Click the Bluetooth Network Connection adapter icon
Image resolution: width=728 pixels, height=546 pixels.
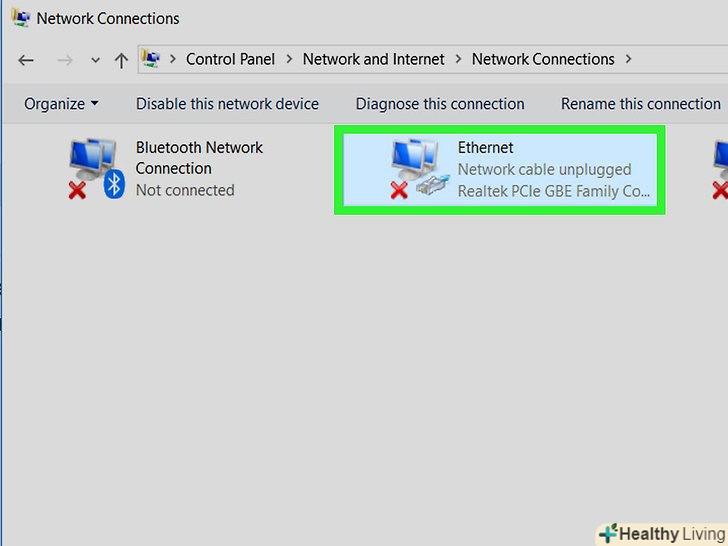[94, 167]
